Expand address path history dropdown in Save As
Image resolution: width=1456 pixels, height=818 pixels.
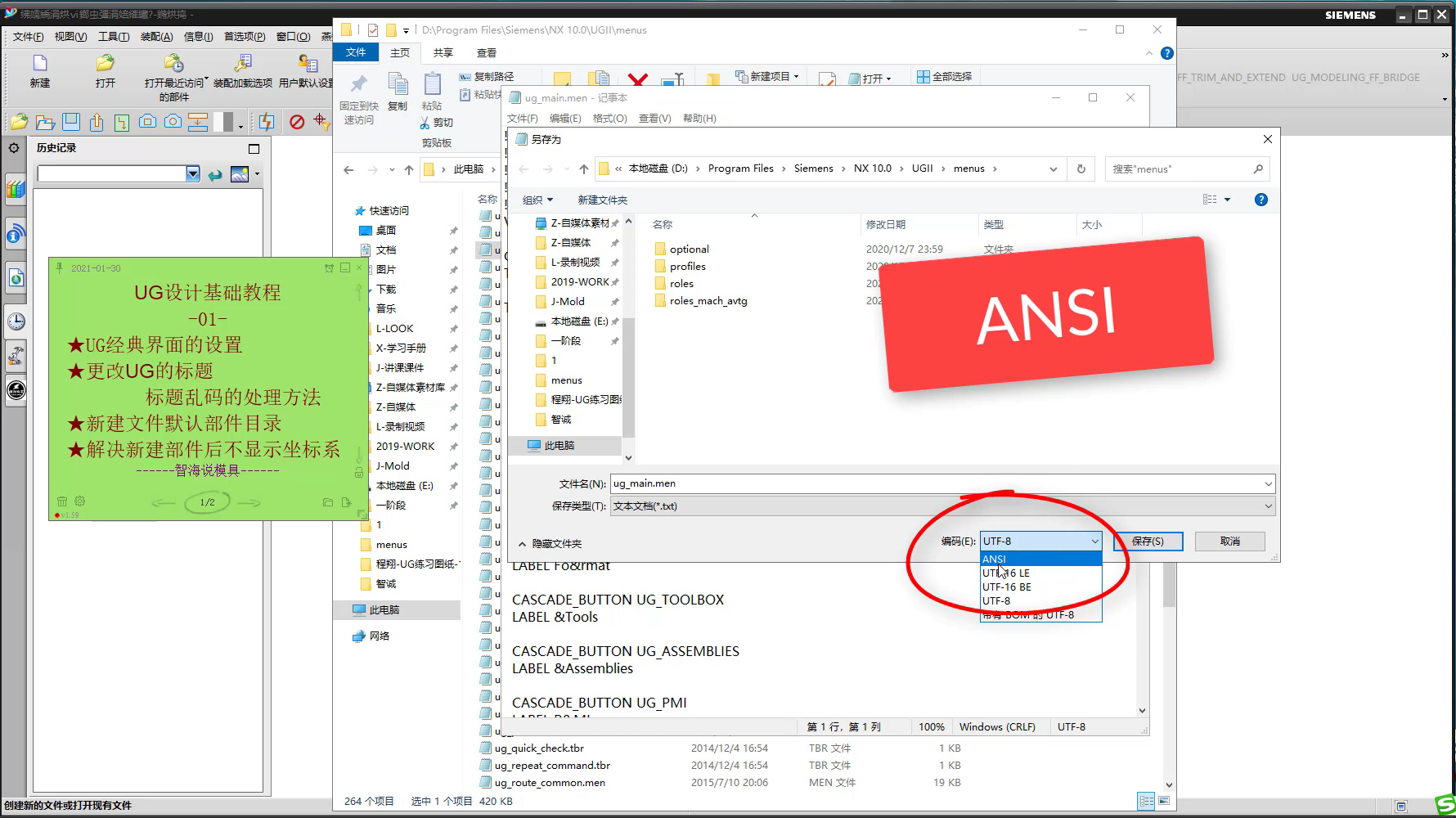(1054, 169)
